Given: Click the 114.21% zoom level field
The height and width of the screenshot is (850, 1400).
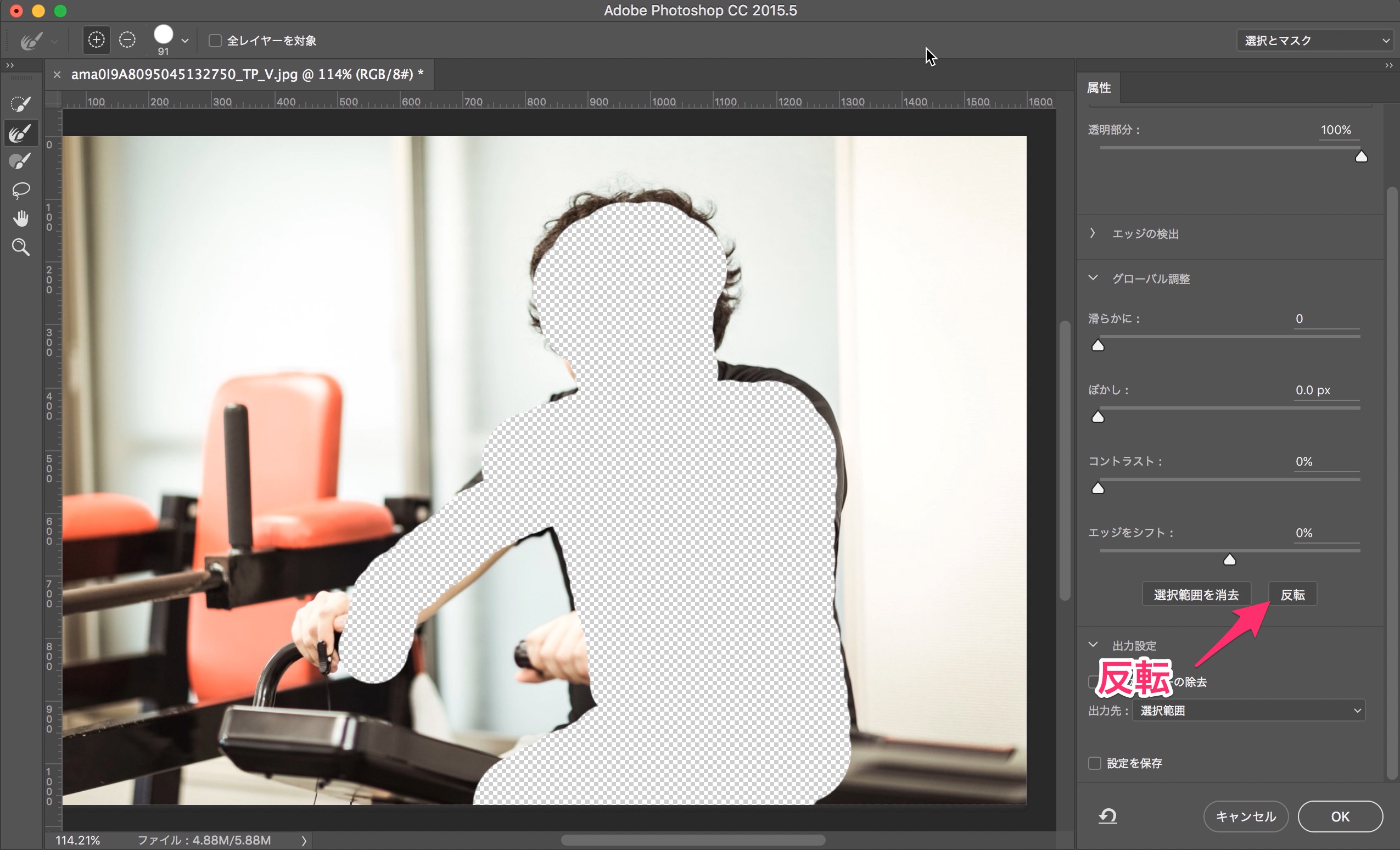Looking at the screenshot, I should (x=78, y=840).
